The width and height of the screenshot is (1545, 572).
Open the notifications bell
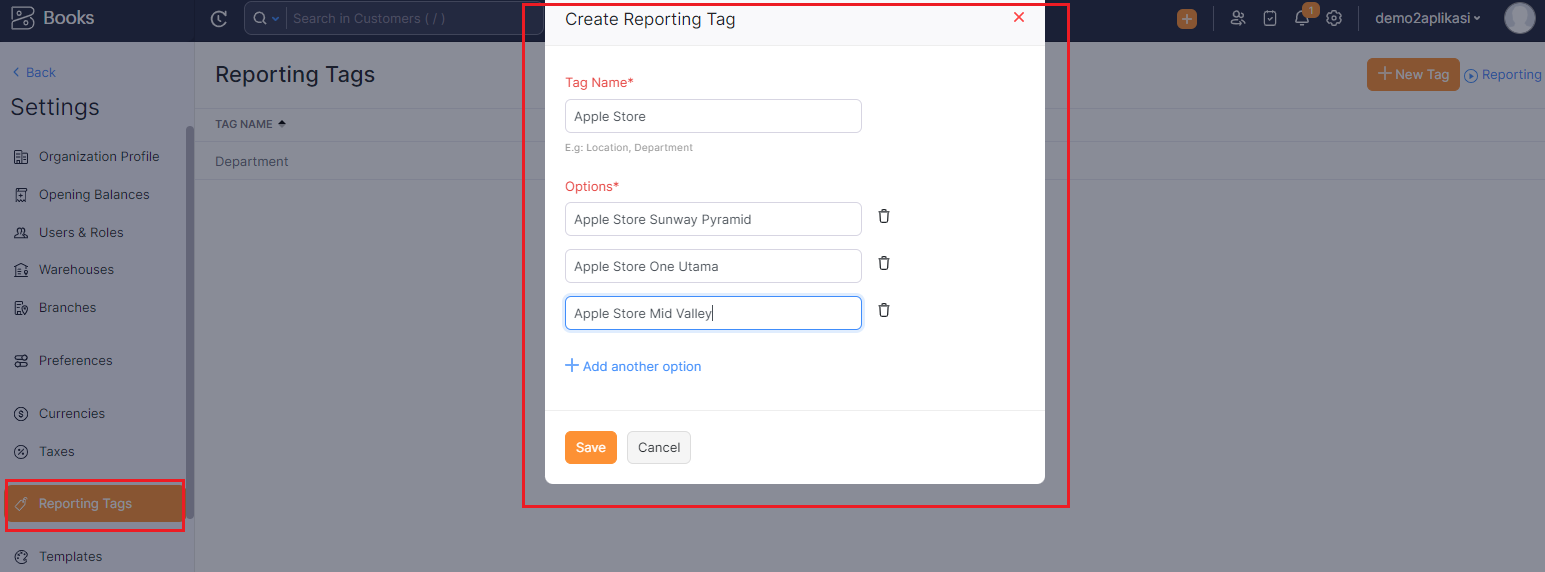[1302, 18]
